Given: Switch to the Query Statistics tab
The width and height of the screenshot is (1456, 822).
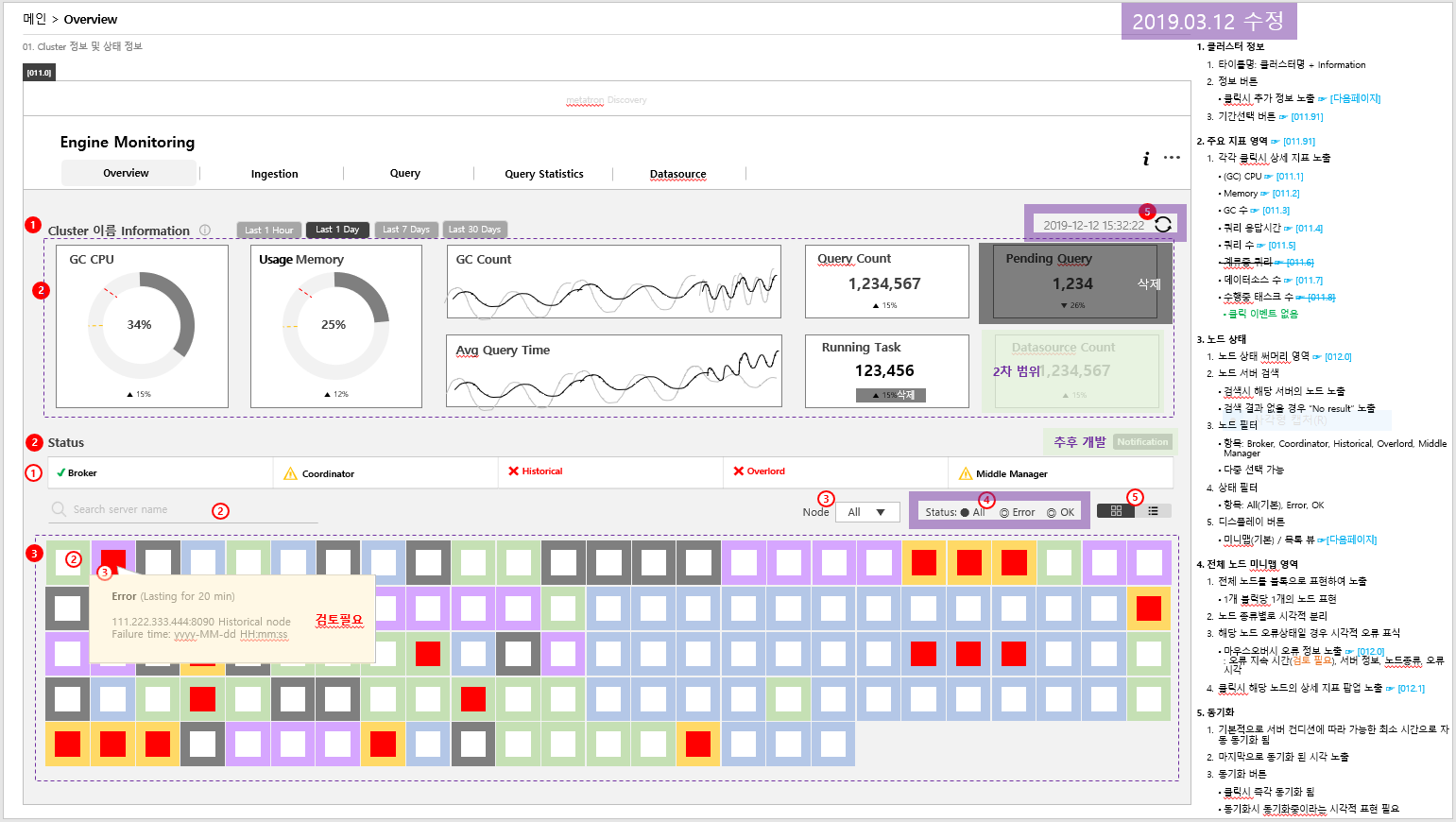Looking at the screenshot, I should click(543, 174).
